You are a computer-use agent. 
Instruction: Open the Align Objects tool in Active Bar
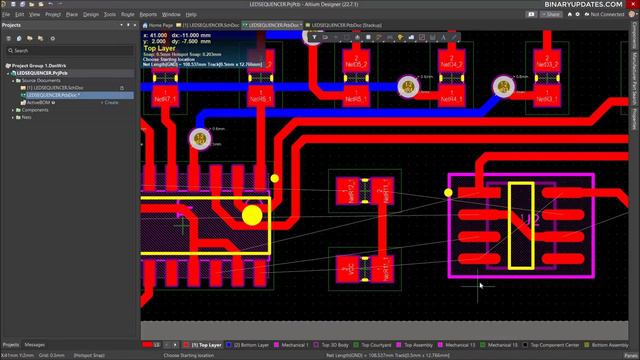click(x=358, y=37)
